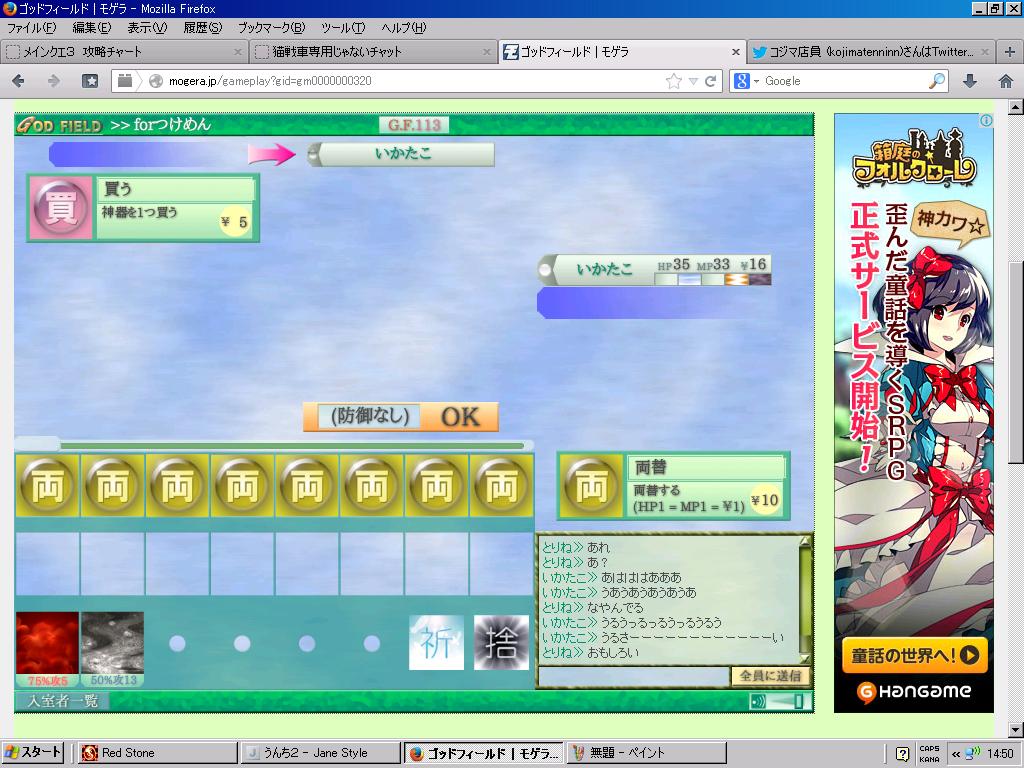Open the URL history dropdown arrow
The image size is (1024, 768).
point(694,81)
